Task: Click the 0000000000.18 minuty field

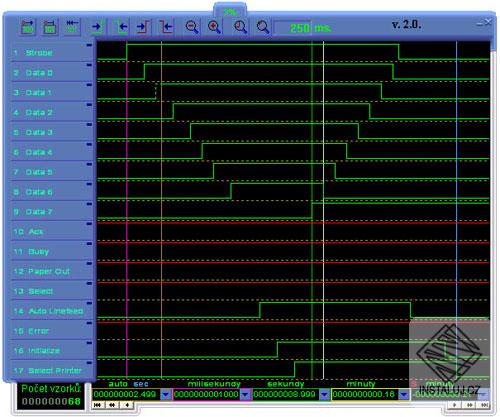Action: click(x=365, y=395)
